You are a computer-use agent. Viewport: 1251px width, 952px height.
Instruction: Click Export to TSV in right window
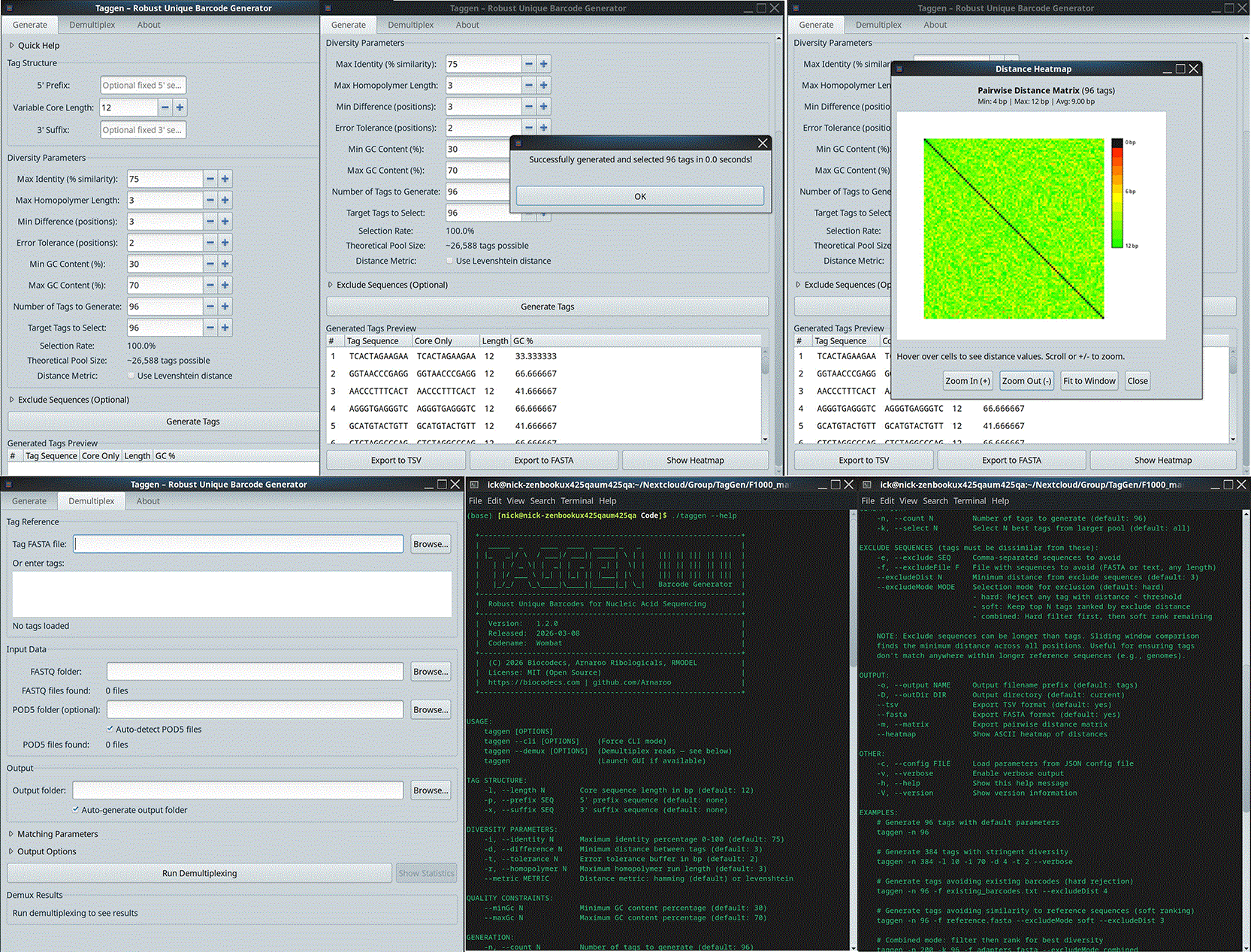pyautogui.click(x=864, y=460)
